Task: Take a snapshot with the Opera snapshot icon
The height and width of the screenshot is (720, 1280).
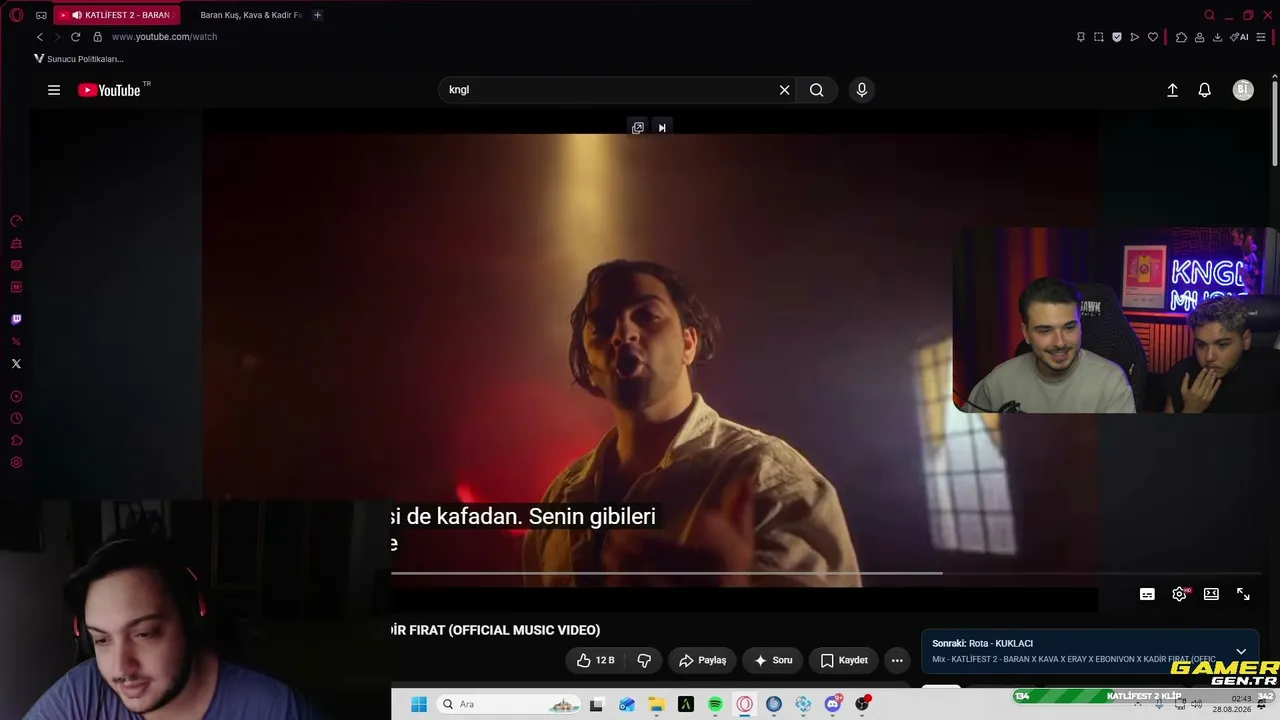Action: tap(1099, 37)
